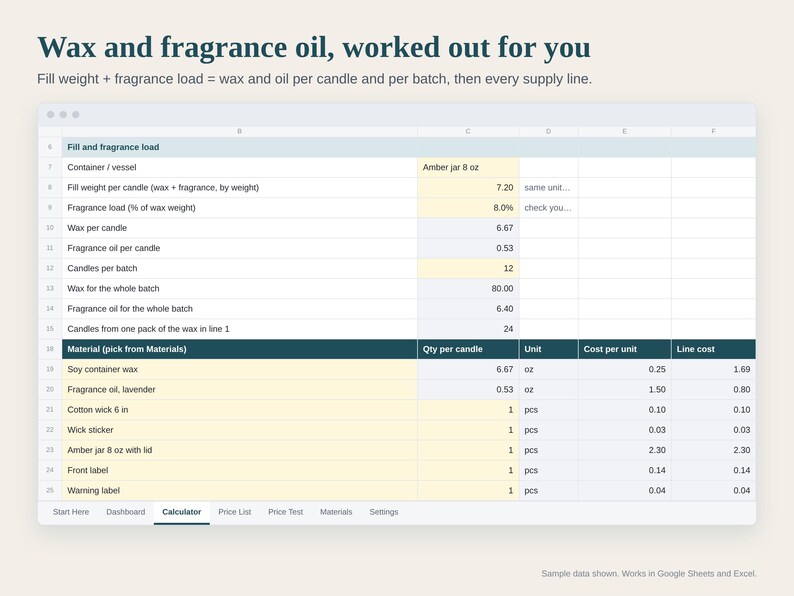Click the 'Front label' material cell
The height and width of the screenshot is (596, 794).
point(240,470)
